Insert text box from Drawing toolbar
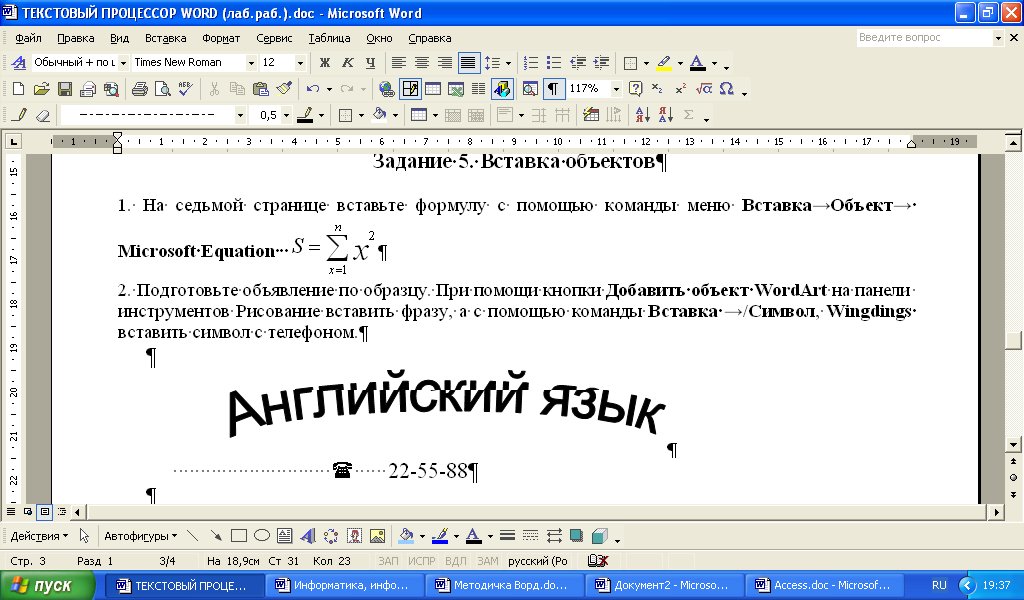This screenshot has width=1024, height=600. [285, 536]
